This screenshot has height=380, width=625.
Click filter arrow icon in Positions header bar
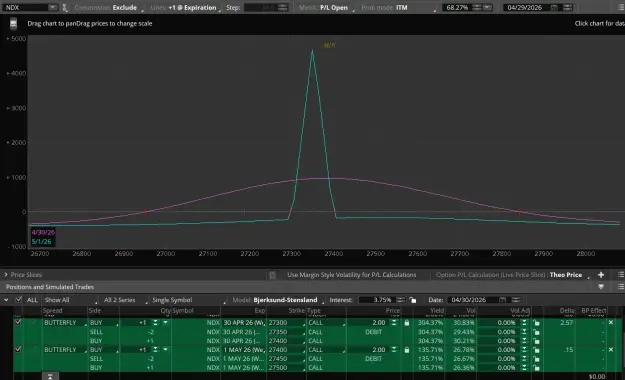[601, 287]
